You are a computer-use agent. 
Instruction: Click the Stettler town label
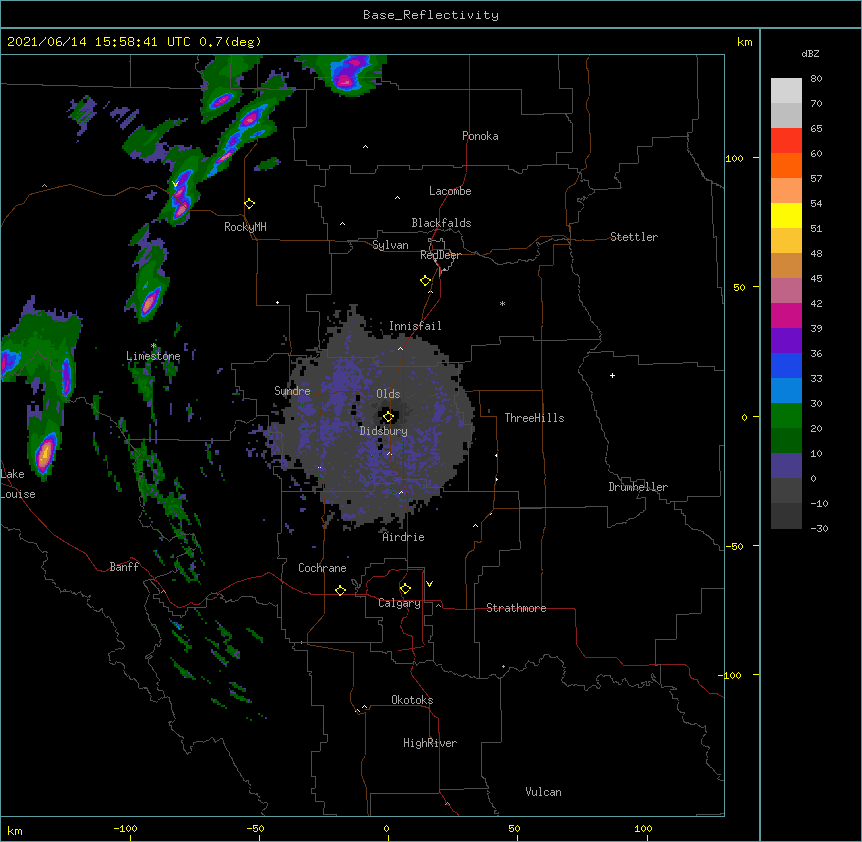click(634, 237)
